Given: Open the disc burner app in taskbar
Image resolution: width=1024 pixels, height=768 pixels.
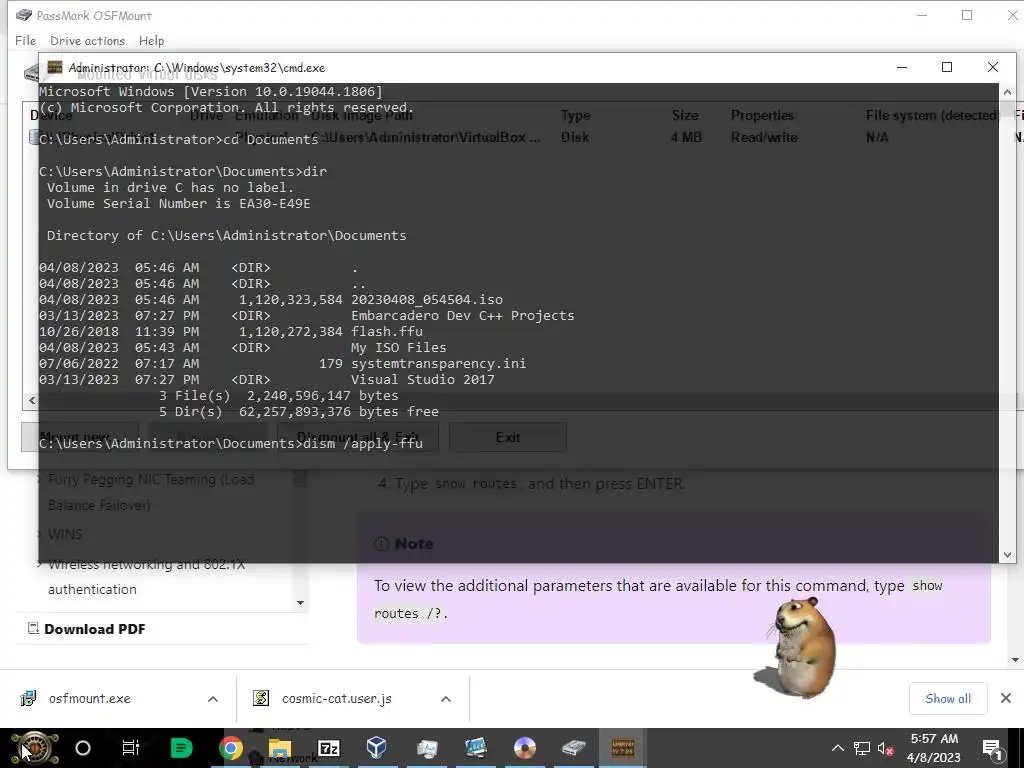Looking at the screenshot, I should pyautogui.click(x=524, y=748).
